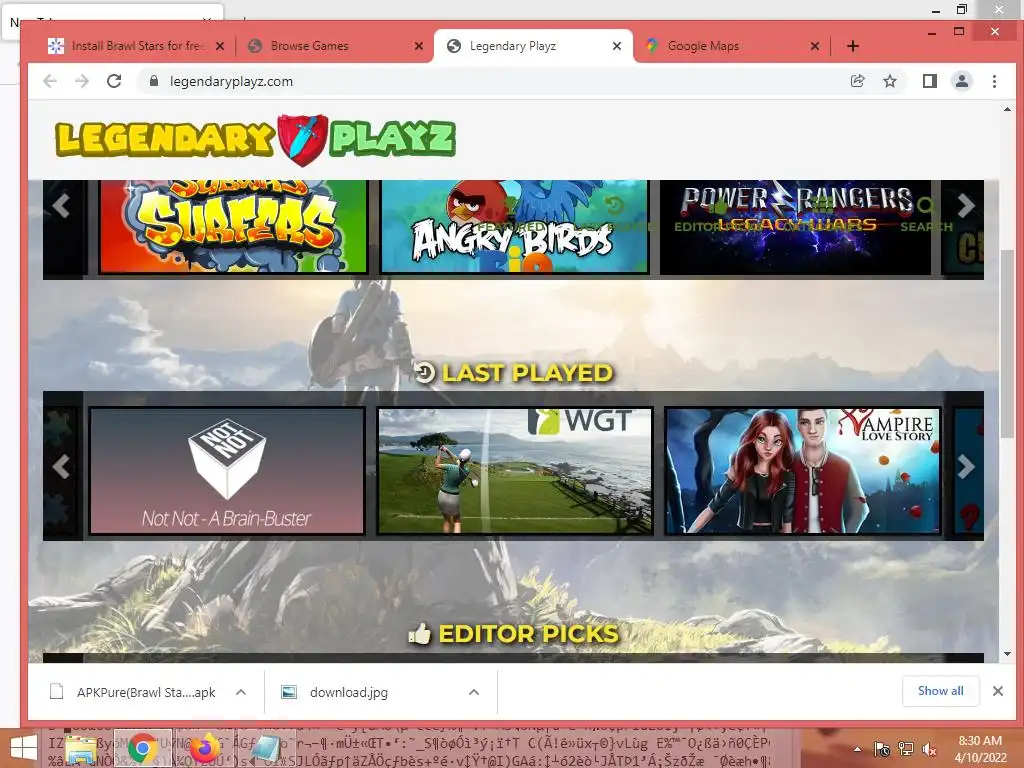Close the Google Maps tab
This screenshot has height=768, width=1024.
[814, 46]
